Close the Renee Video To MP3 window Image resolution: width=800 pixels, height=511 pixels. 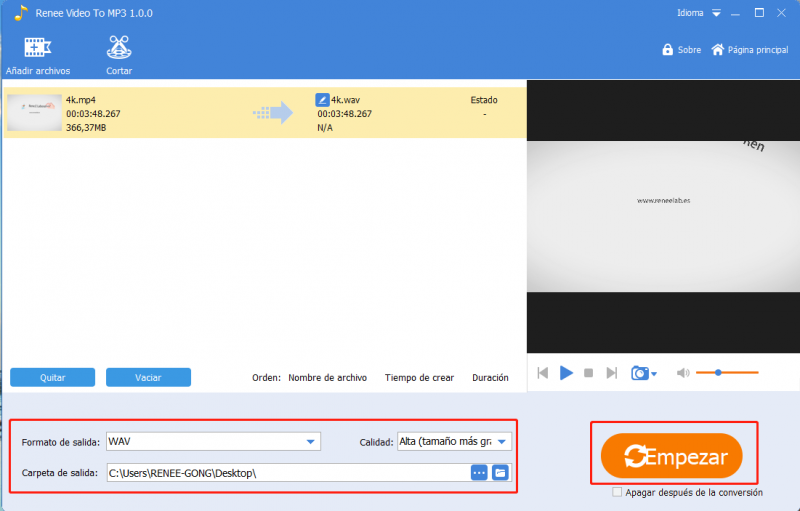[x=781, y=13]
